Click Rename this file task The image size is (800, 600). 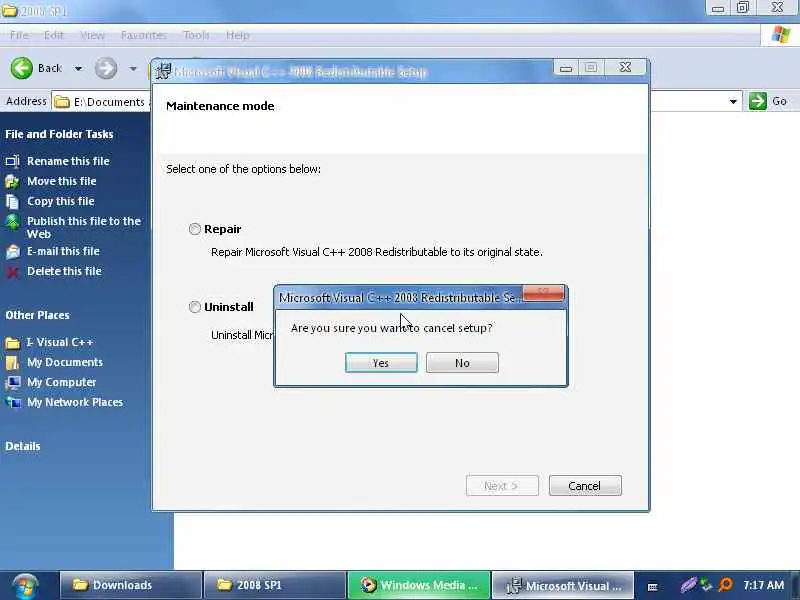click(68, 161)
